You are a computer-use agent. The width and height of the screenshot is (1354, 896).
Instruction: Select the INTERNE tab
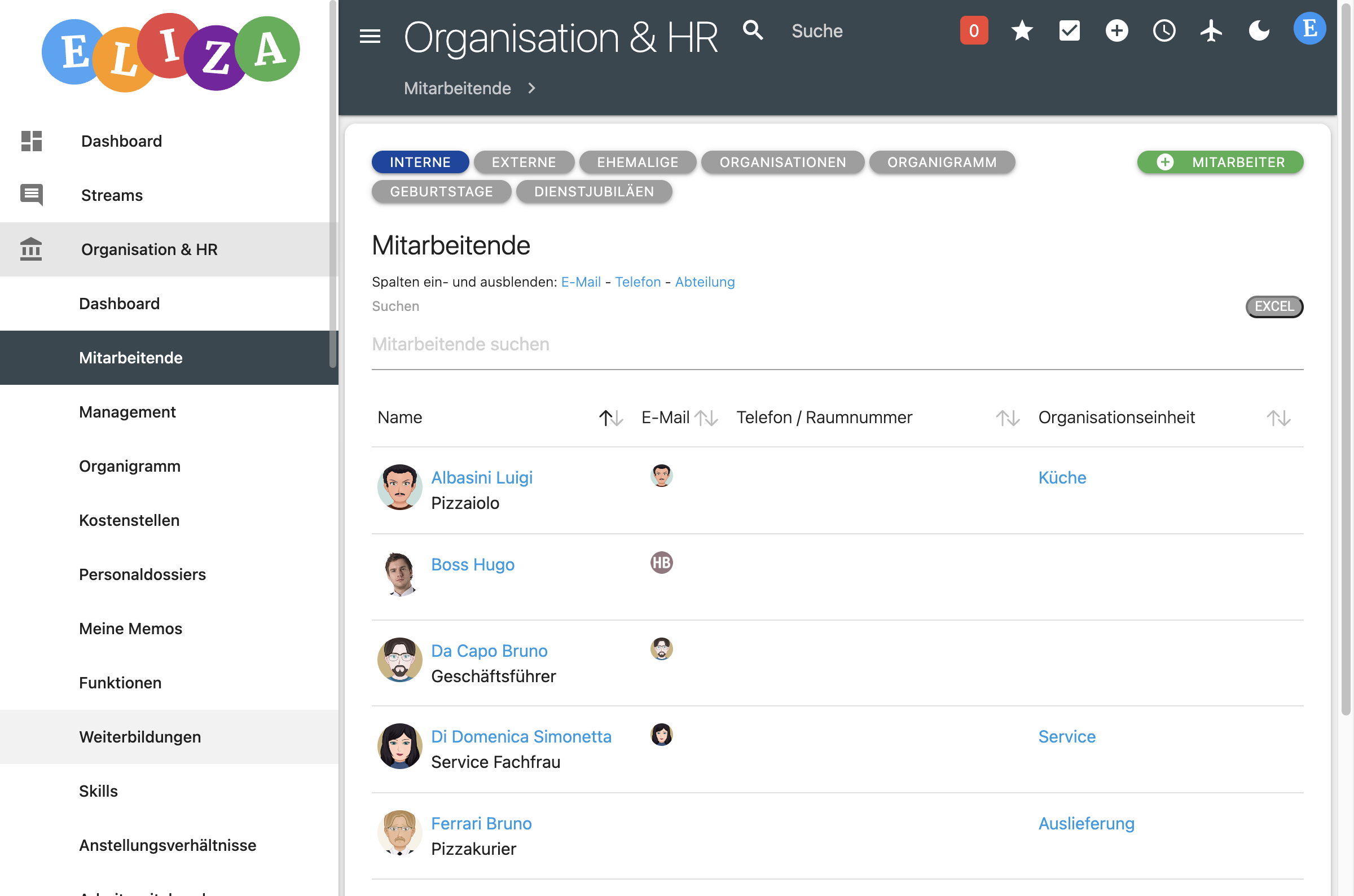click(420, 162)
